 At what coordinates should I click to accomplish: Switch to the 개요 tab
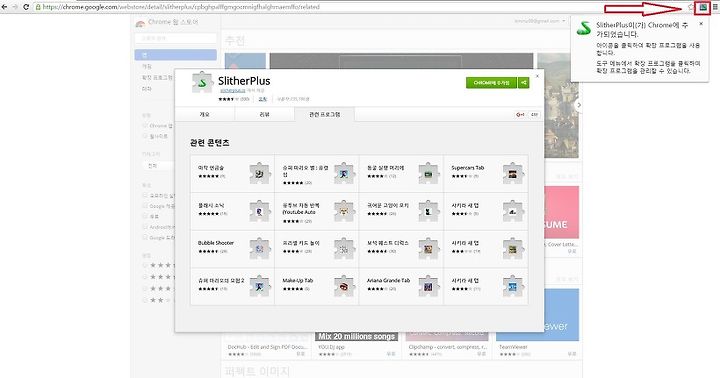click(x=205, y=114)
